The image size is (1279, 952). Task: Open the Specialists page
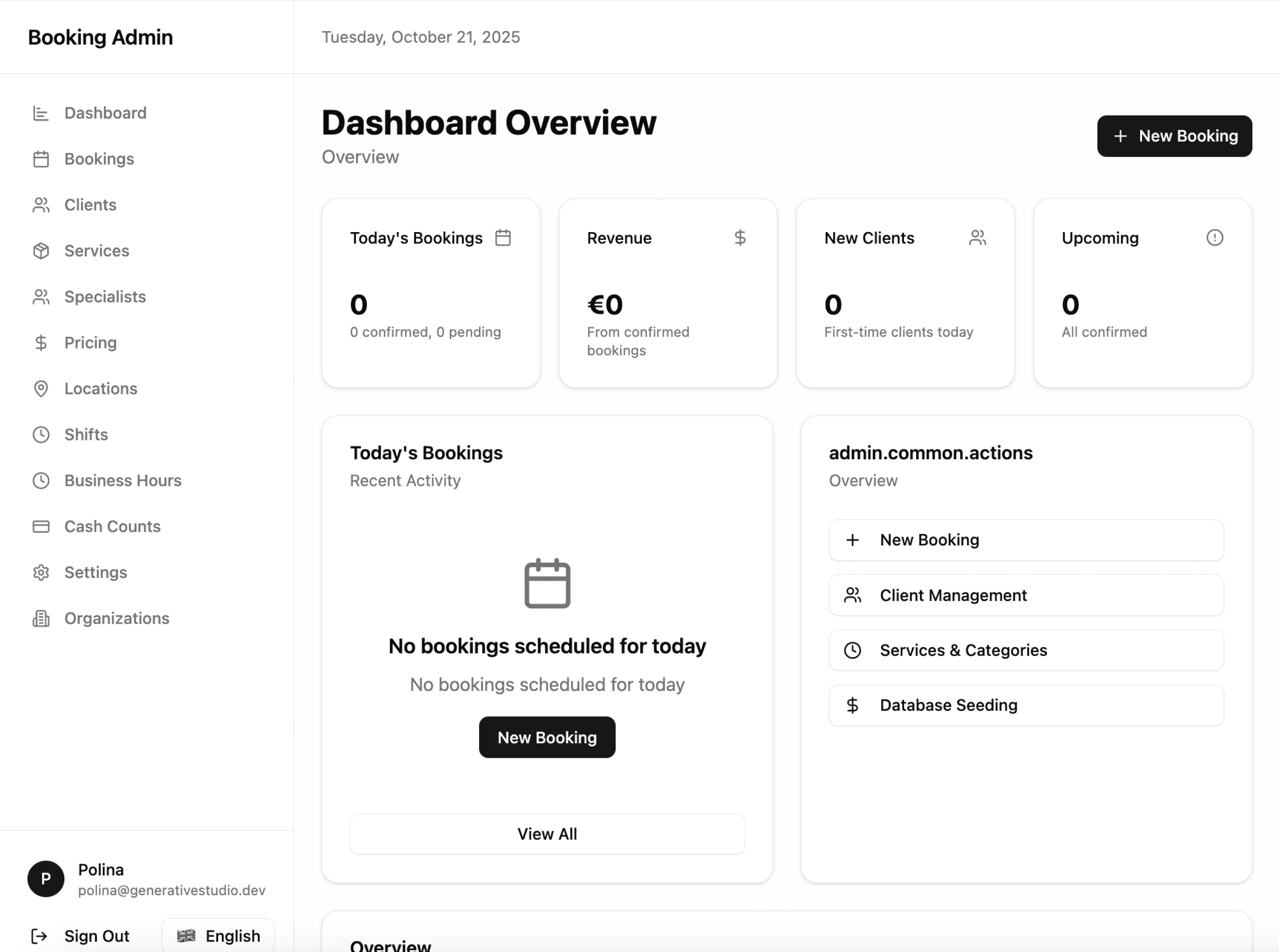[147, 297]
